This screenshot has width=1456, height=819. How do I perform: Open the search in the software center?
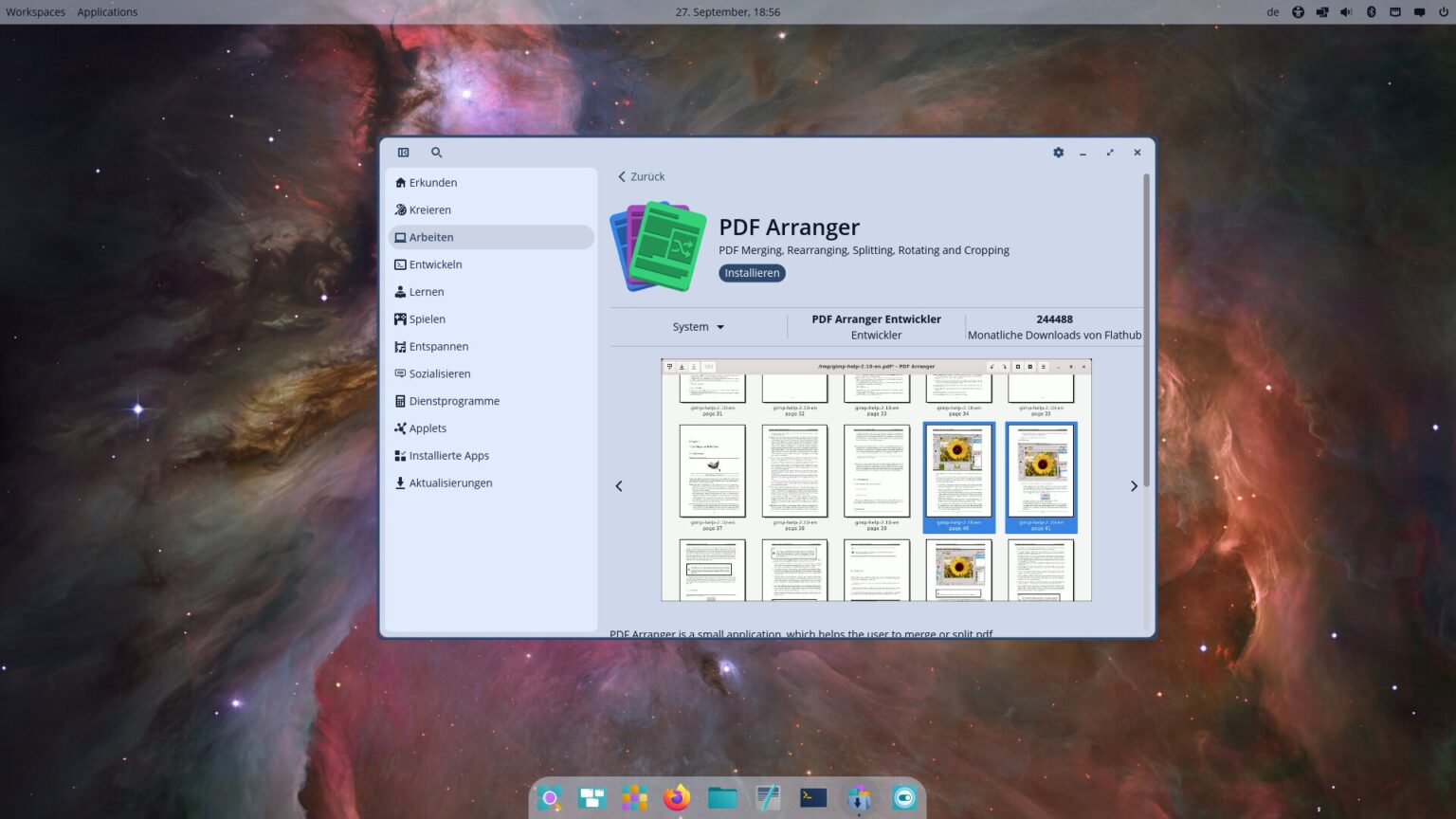point(436,152)
